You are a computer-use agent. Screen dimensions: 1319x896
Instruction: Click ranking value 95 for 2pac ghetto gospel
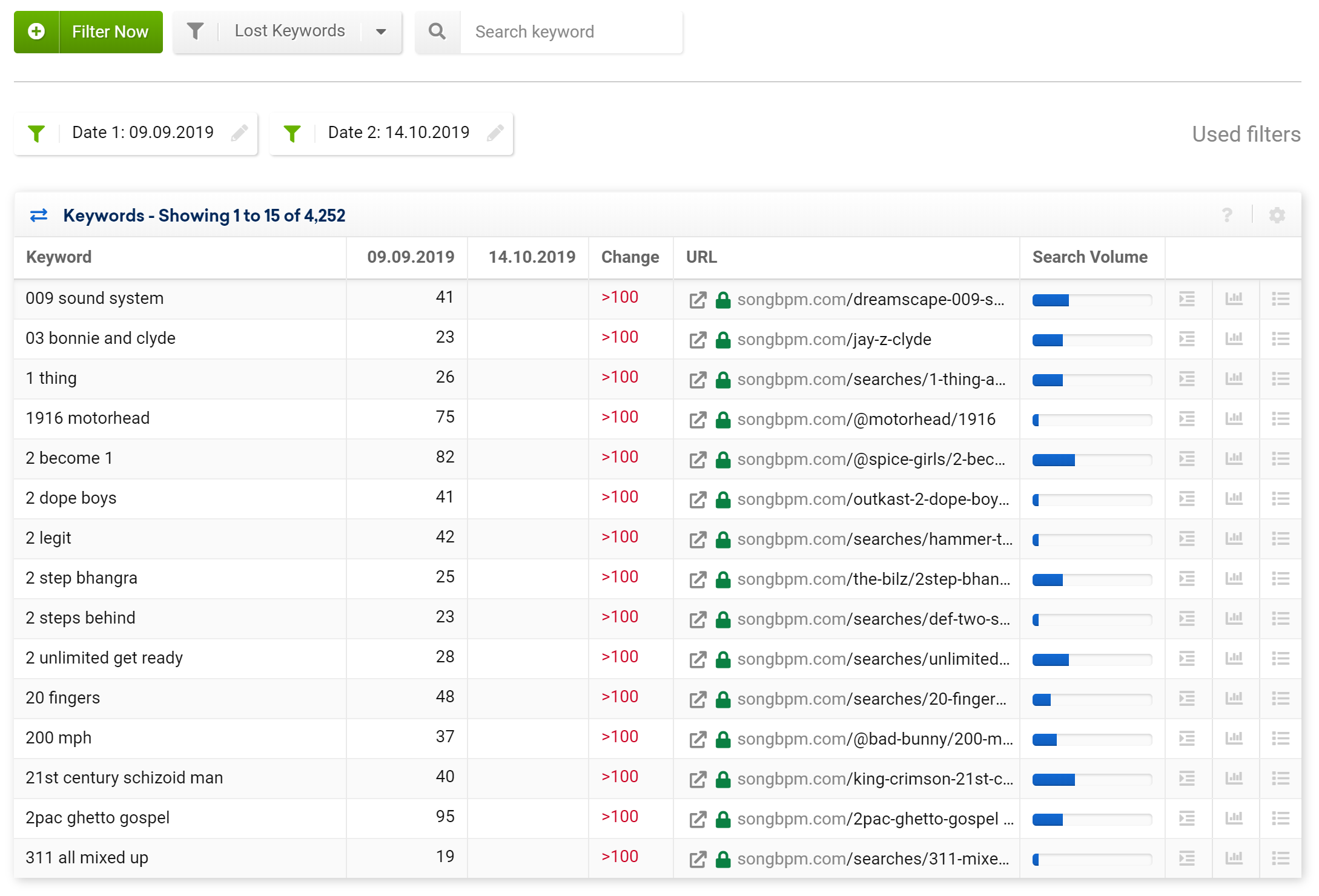coord(445,817)
